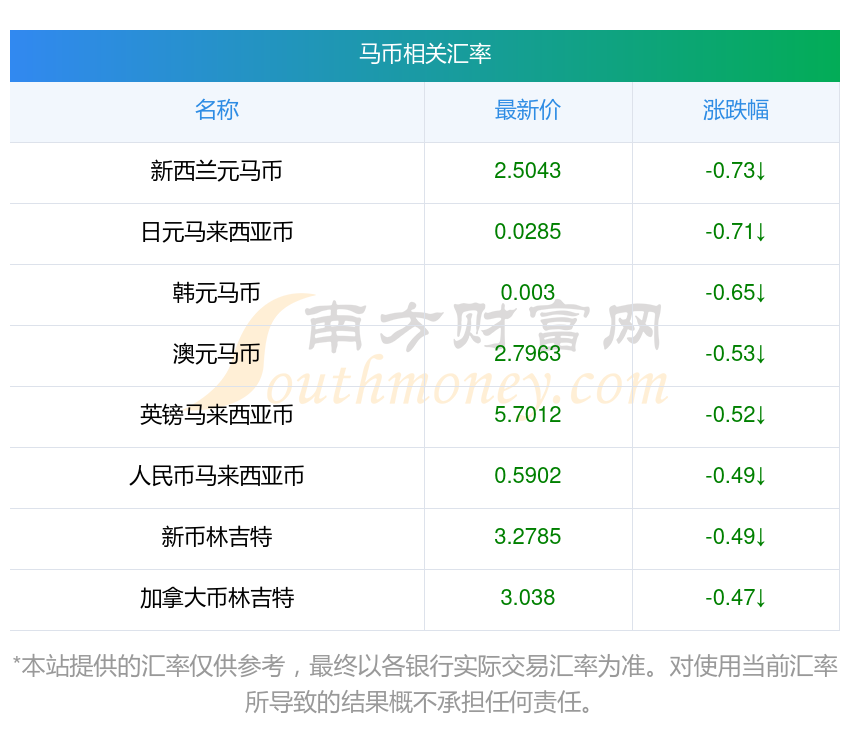This screenshot has height=733, width=850.
Task: Click the price value 5.7012
Action: coord(527,415)
